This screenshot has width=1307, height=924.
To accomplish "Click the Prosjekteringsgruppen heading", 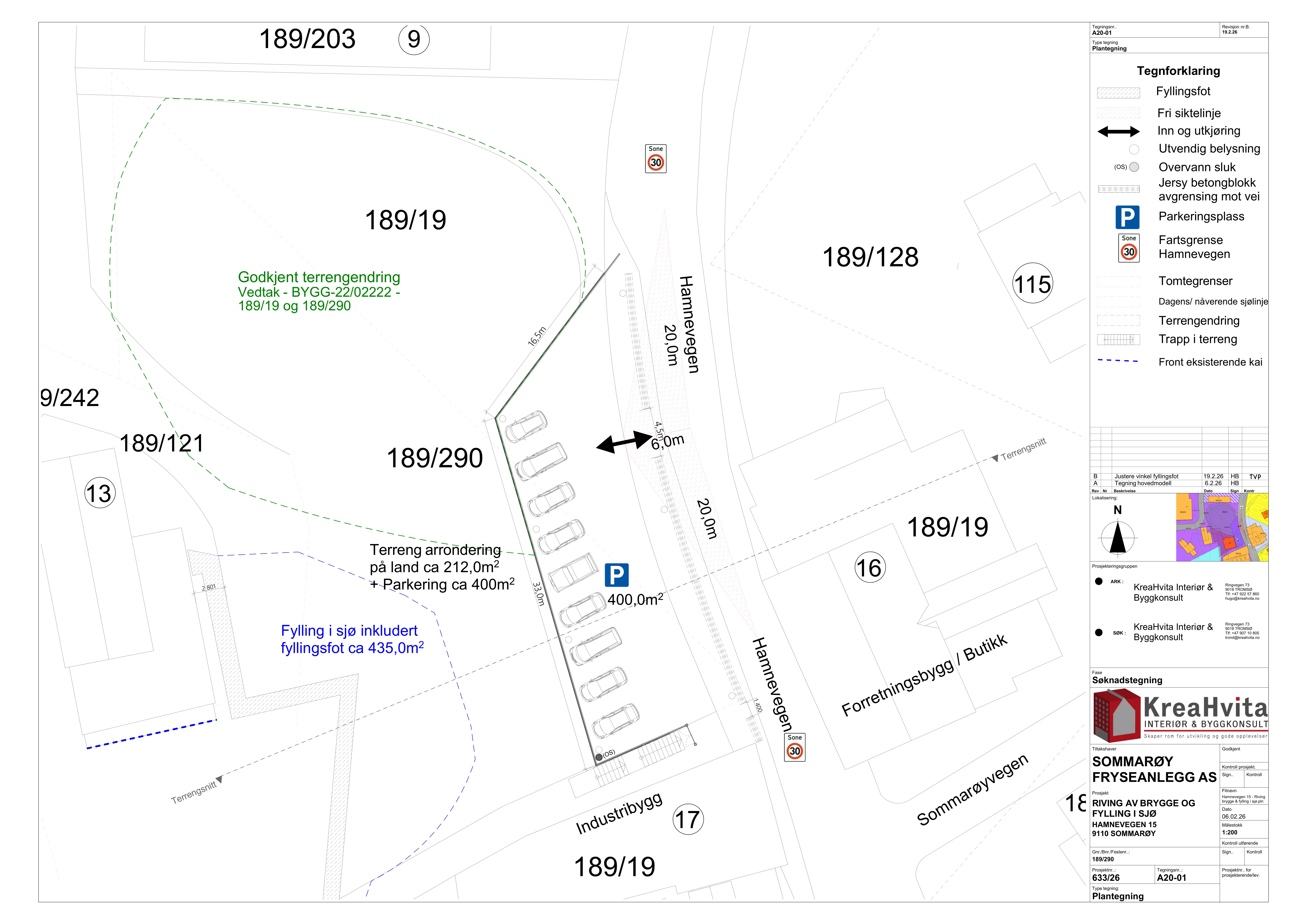I will (1115, 566).
